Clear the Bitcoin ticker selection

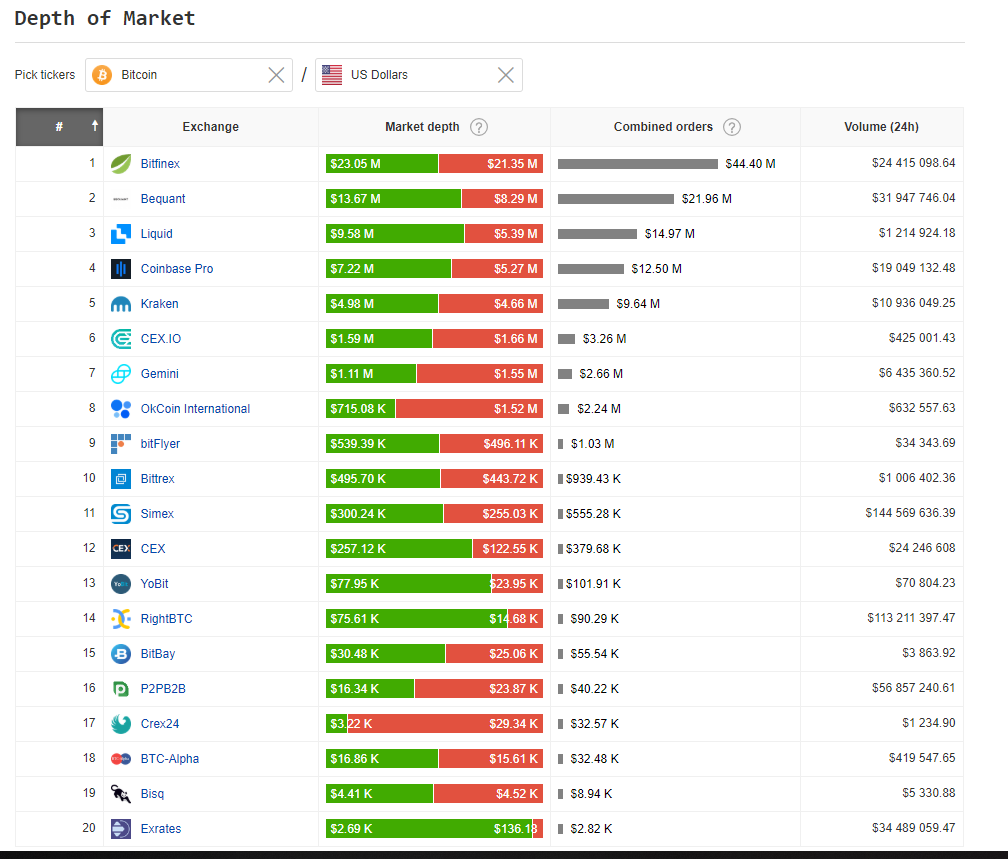tap(276, 74)
